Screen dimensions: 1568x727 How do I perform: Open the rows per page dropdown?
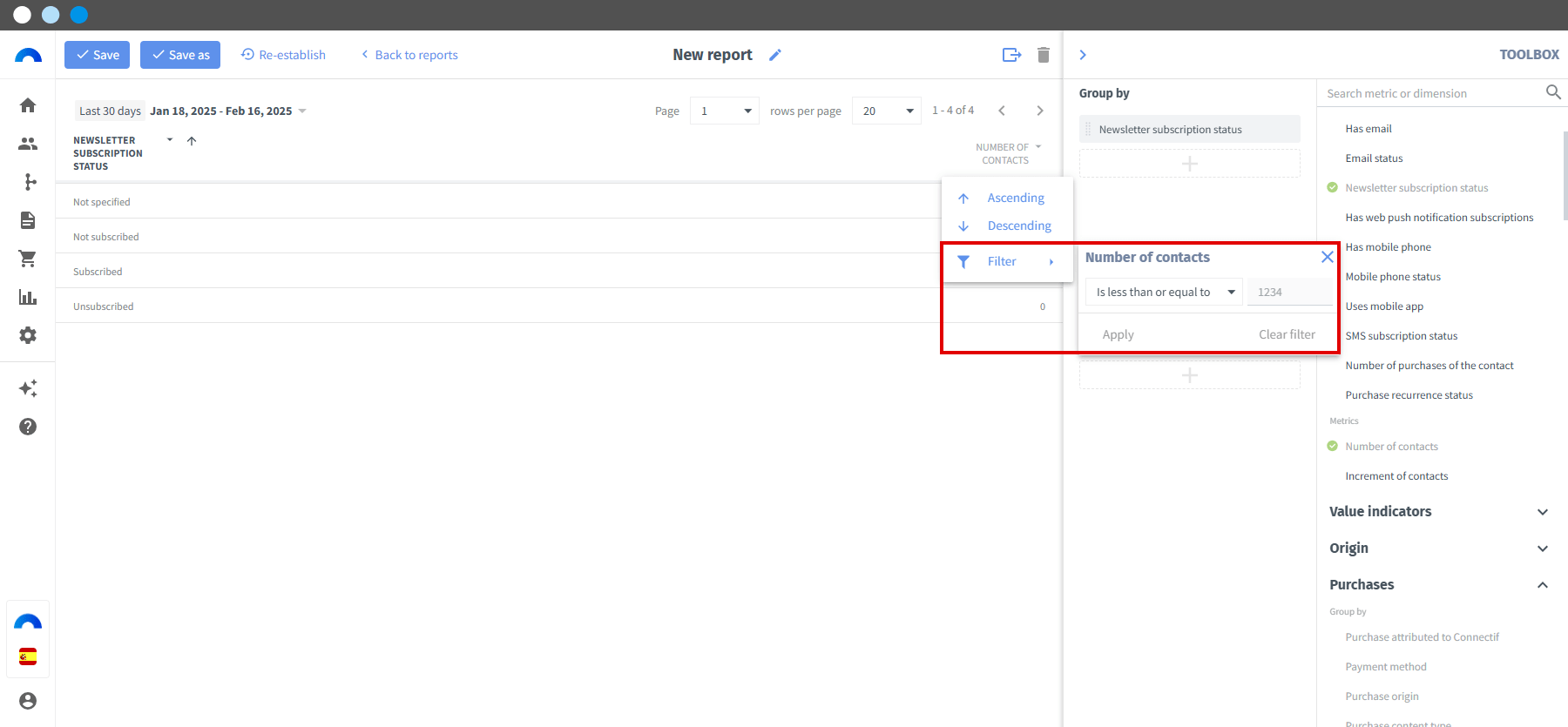[887, 111]
